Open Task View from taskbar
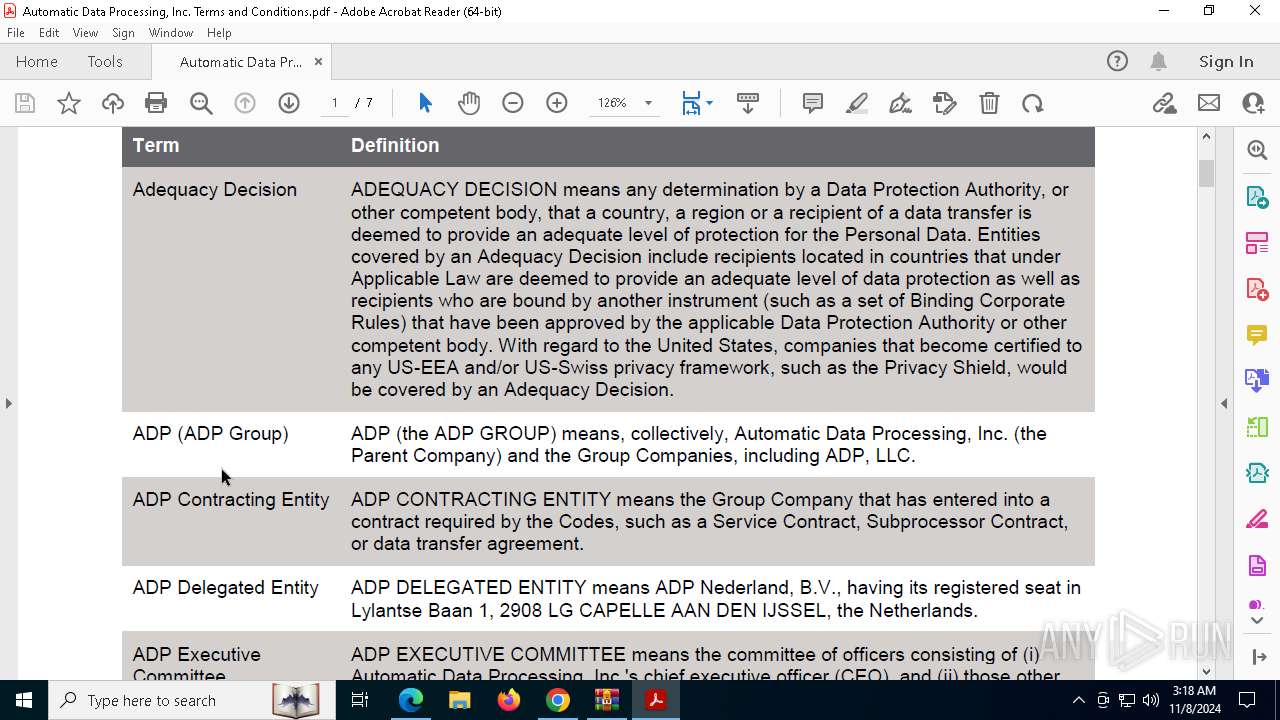1280x720 pixels. pyautogui.click(x=360, y=700)
